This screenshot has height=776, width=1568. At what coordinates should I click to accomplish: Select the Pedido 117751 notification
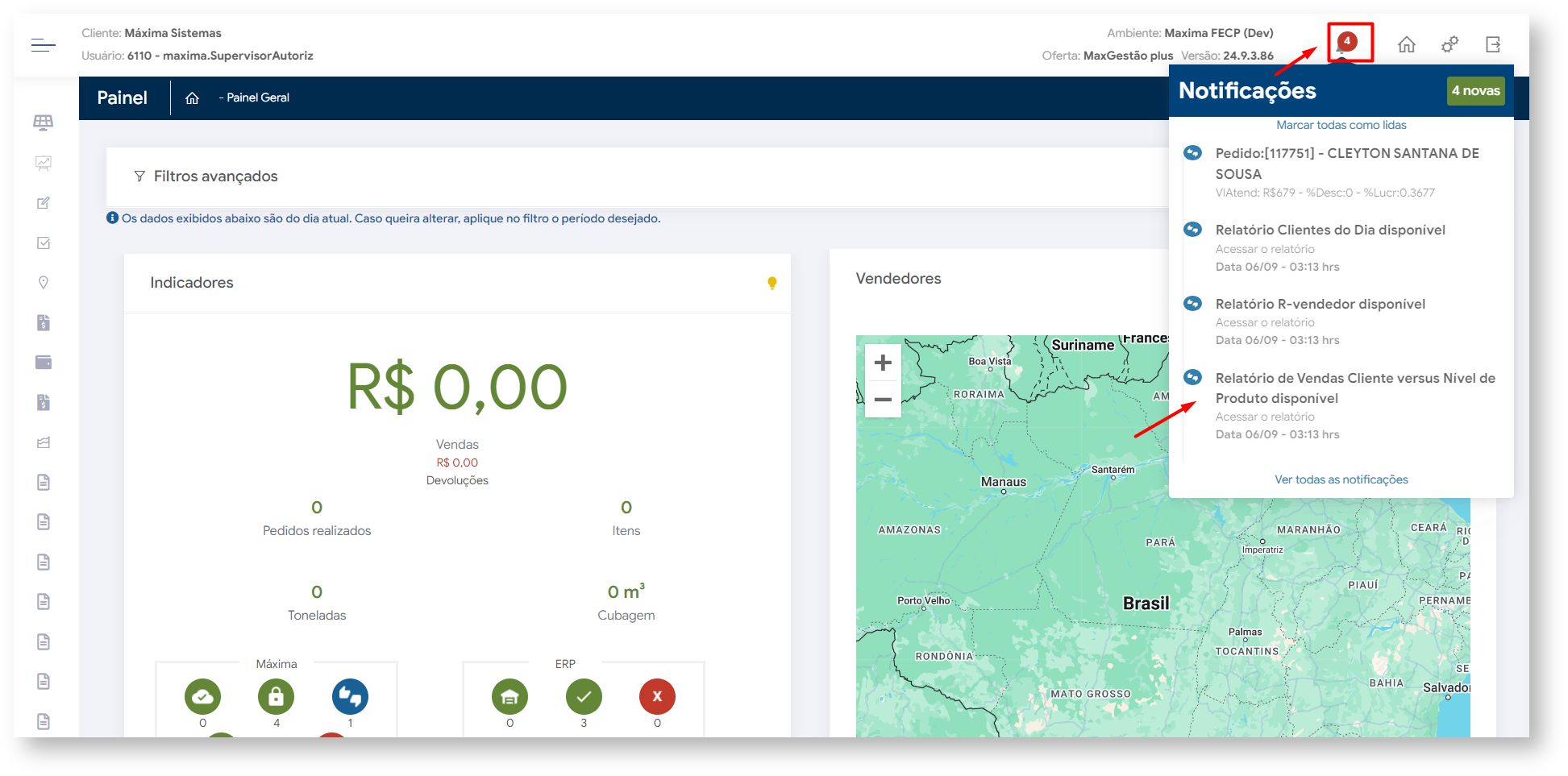(1346, 163)
